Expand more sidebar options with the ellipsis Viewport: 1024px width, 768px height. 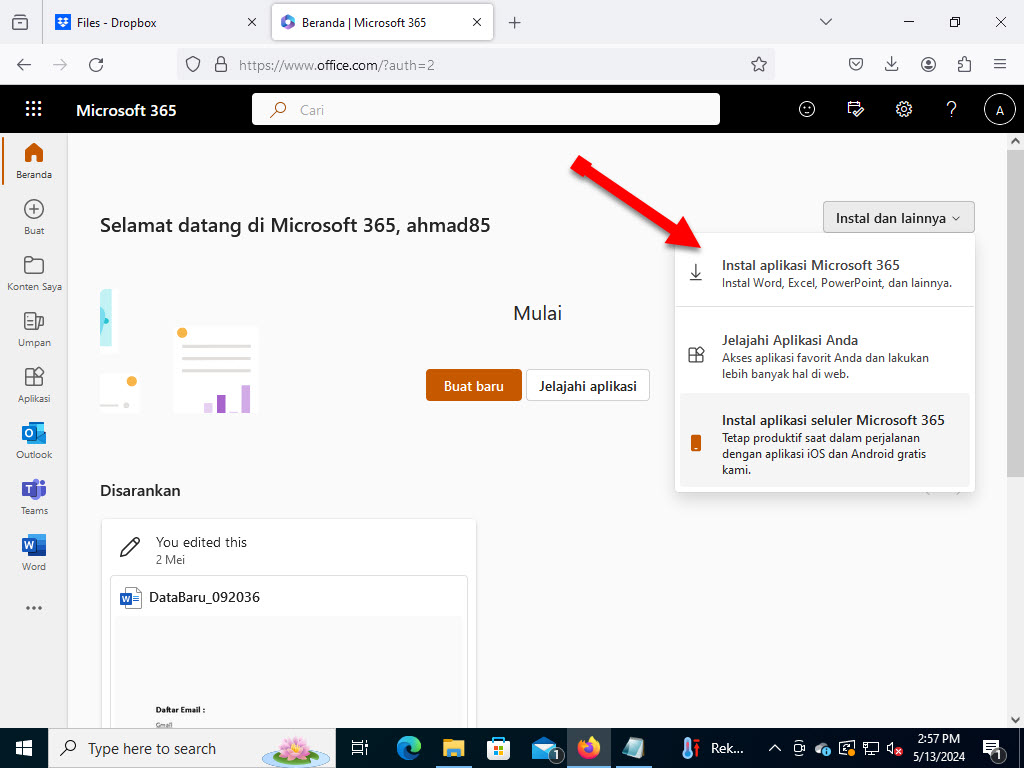(x=33, y=607)
